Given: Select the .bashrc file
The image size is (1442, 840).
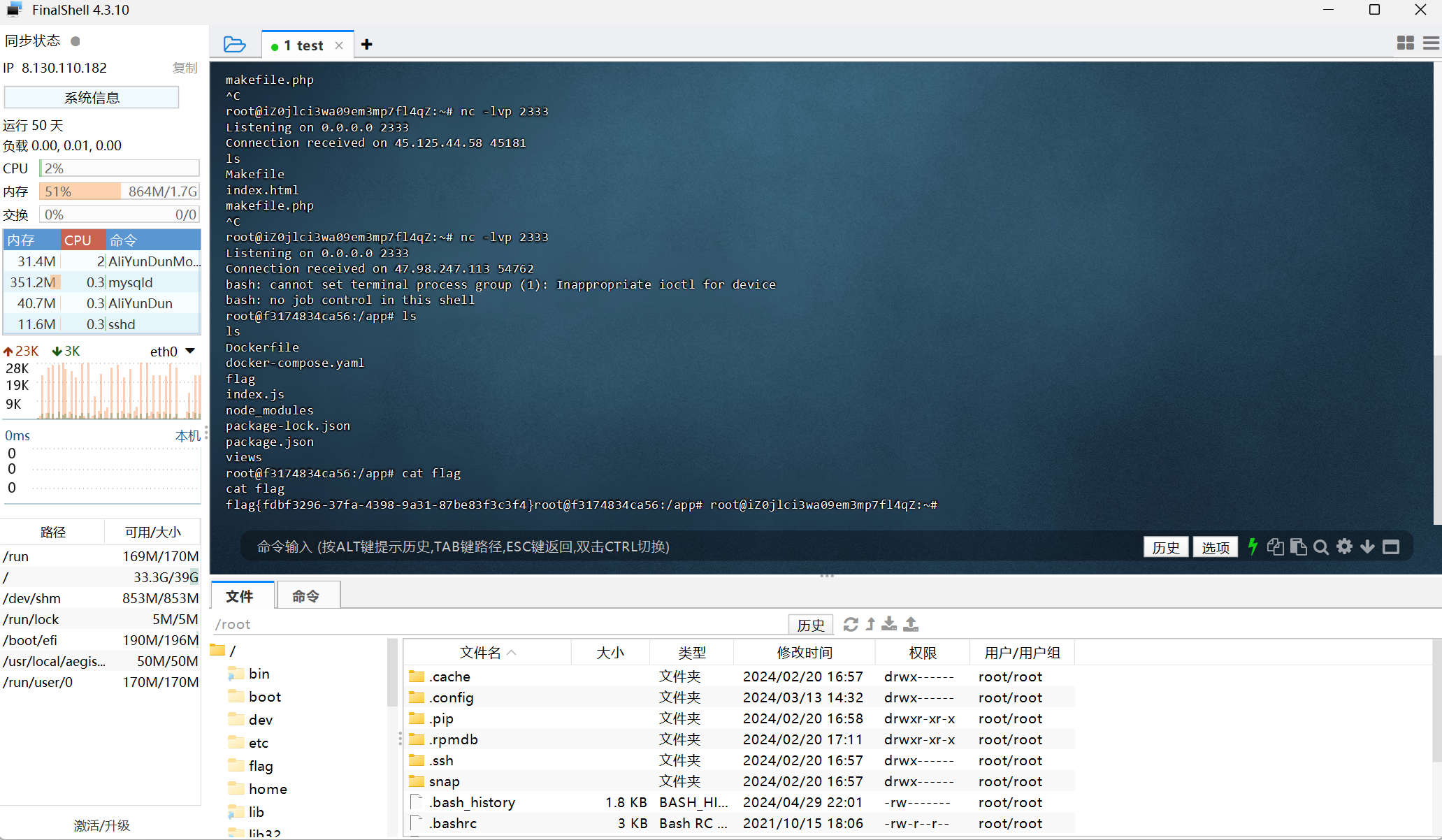Looking at the screenshot, I should [x=740, y=823].
